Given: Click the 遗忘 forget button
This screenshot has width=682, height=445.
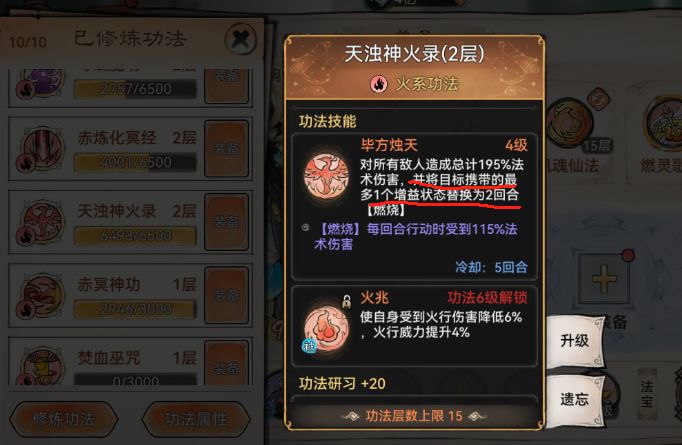Looking at the screenshot, I should (575, 399).
